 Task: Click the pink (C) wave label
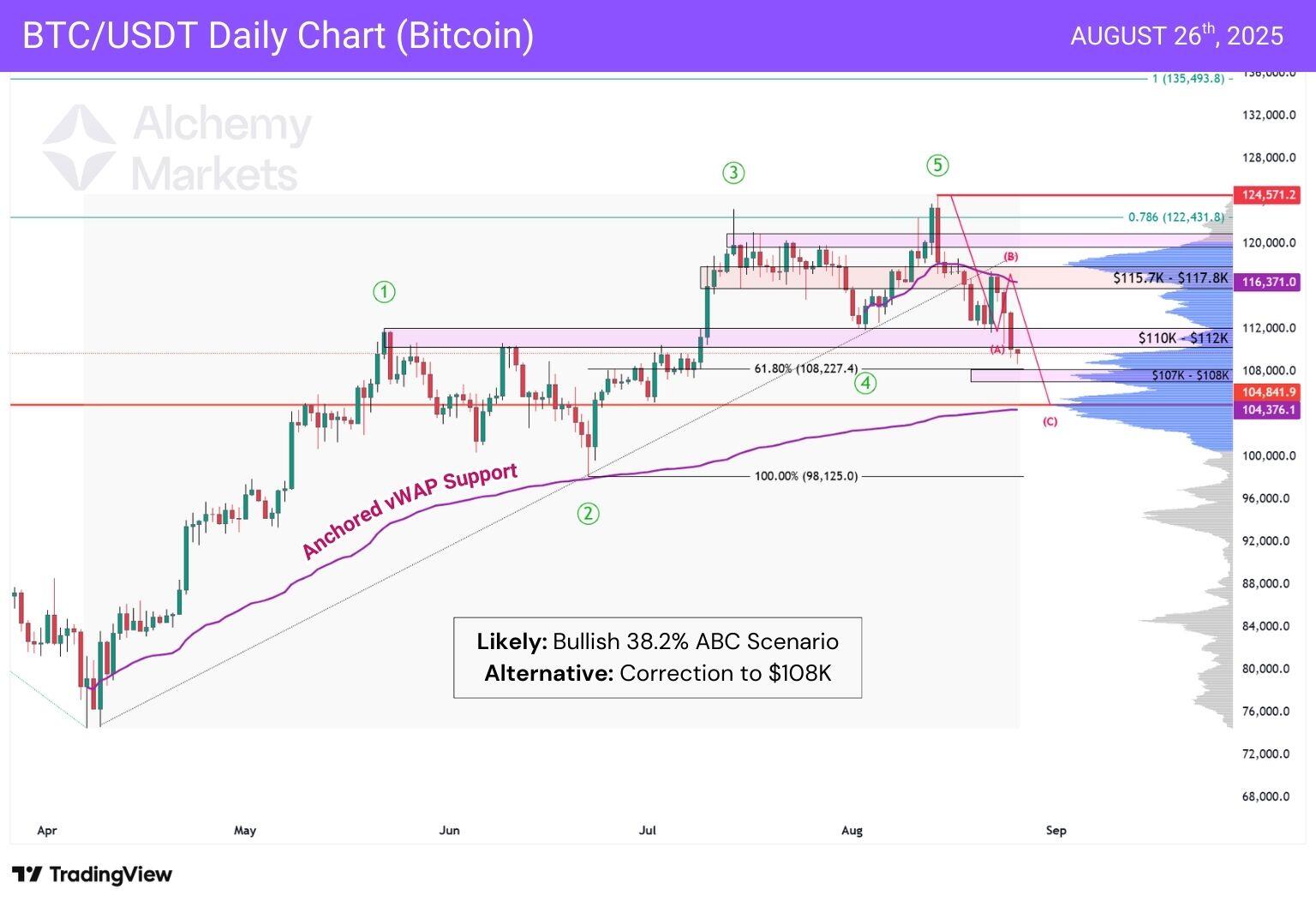[1050, 421]
